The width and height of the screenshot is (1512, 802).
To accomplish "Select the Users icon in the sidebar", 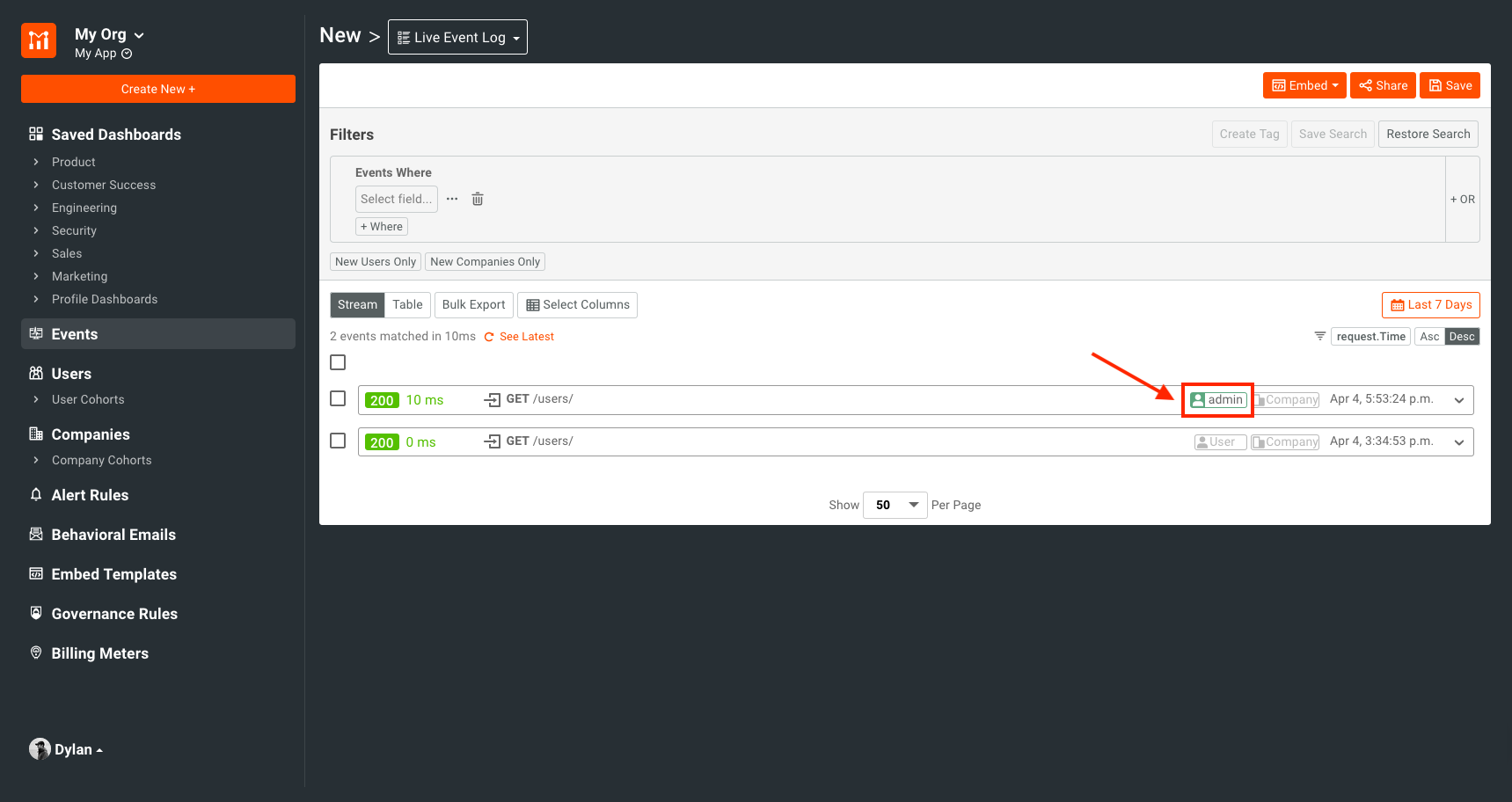I will [x=35, y=373].
